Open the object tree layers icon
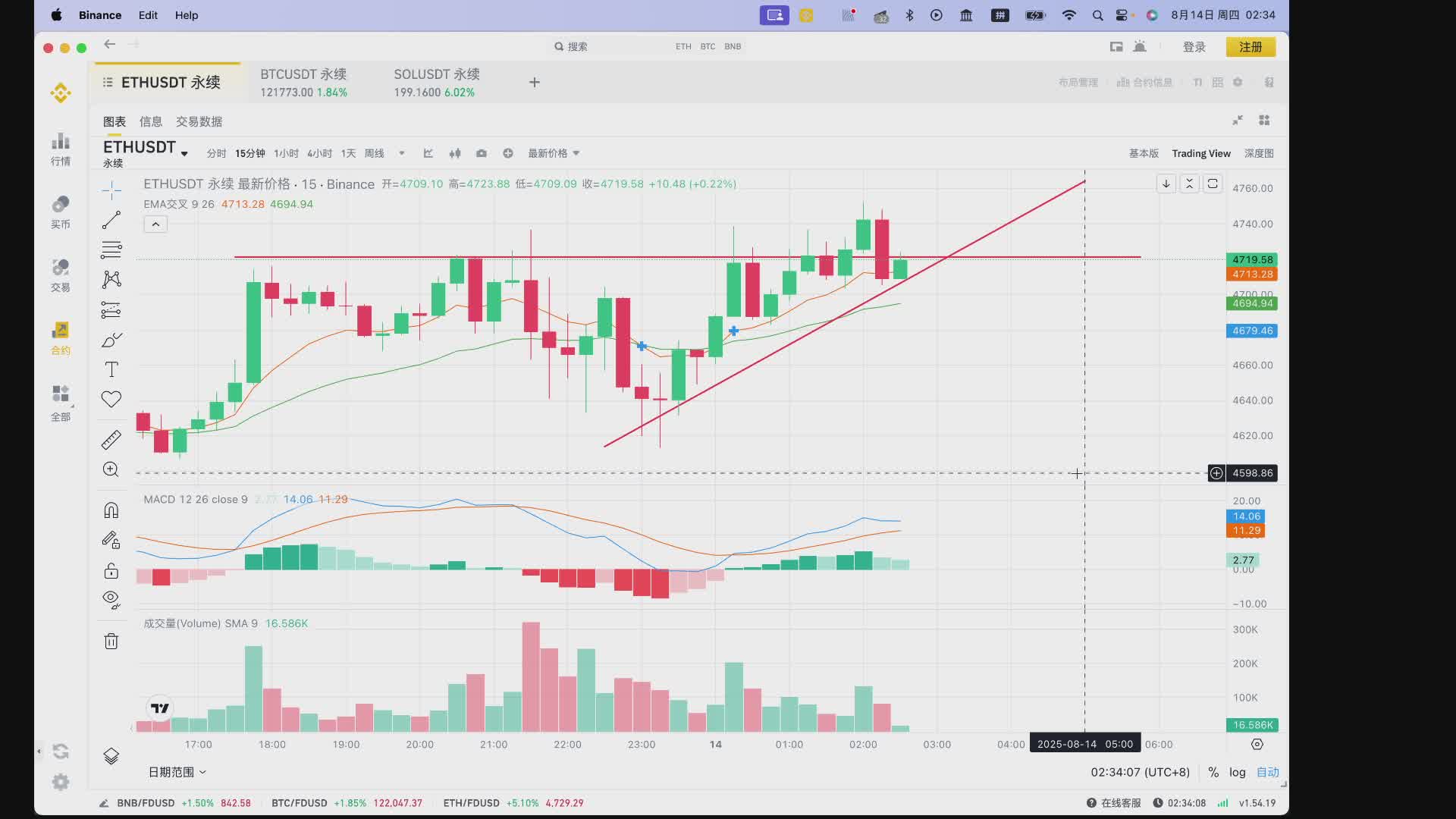 (111, 756)
